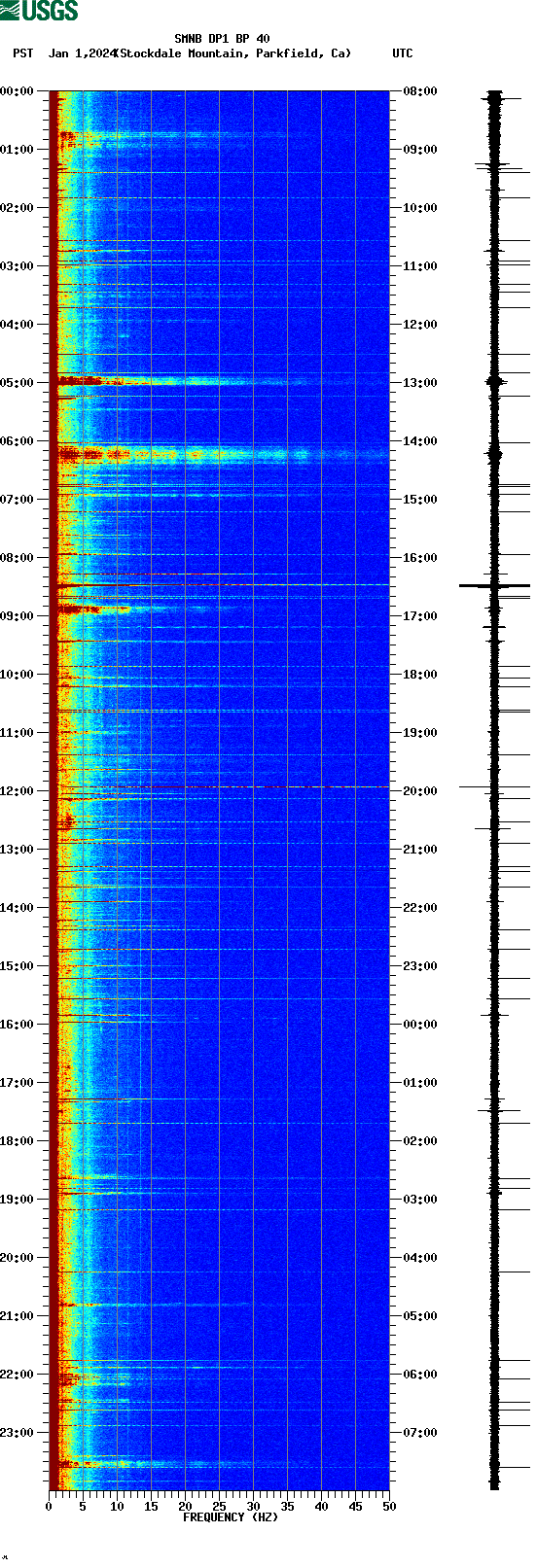Click the '07:00' UTC time label
The width and height of the screenshot is (537, 1568).
(x=420, y=1433)
